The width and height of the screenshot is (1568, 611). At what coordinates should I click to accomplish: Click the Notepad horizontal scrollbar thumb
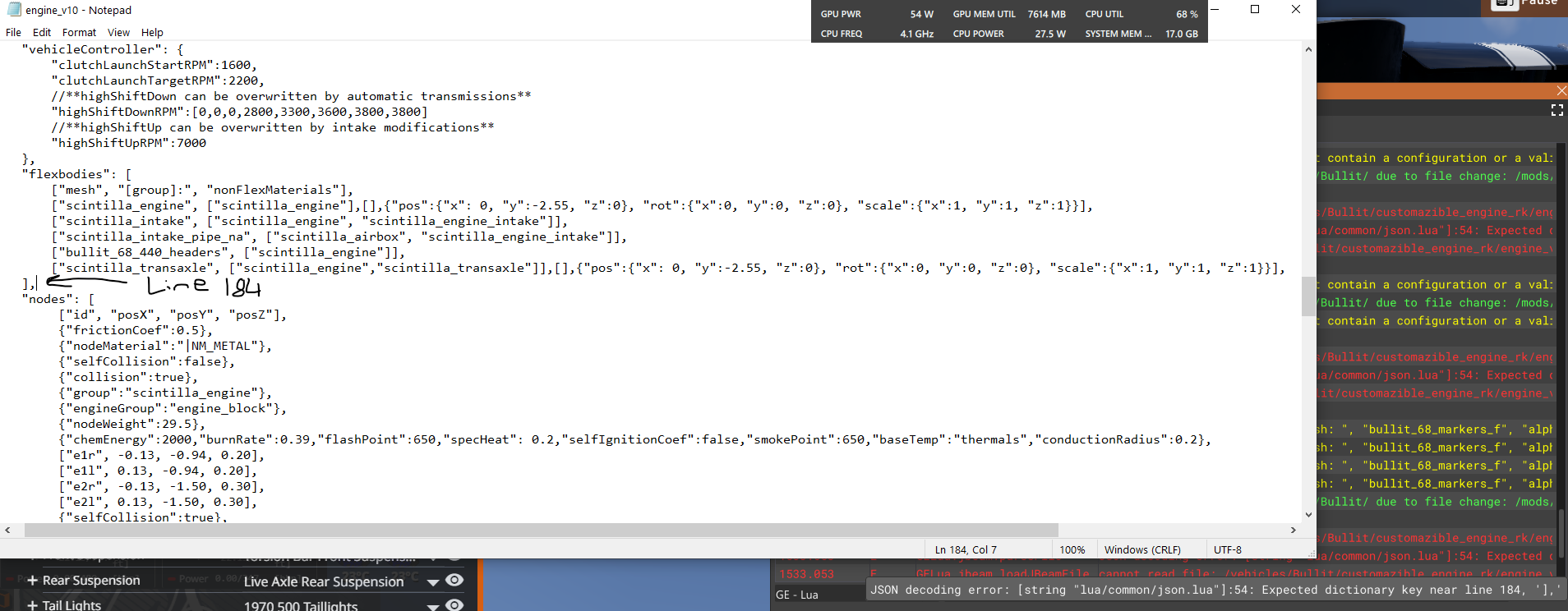tap(541, 531)
